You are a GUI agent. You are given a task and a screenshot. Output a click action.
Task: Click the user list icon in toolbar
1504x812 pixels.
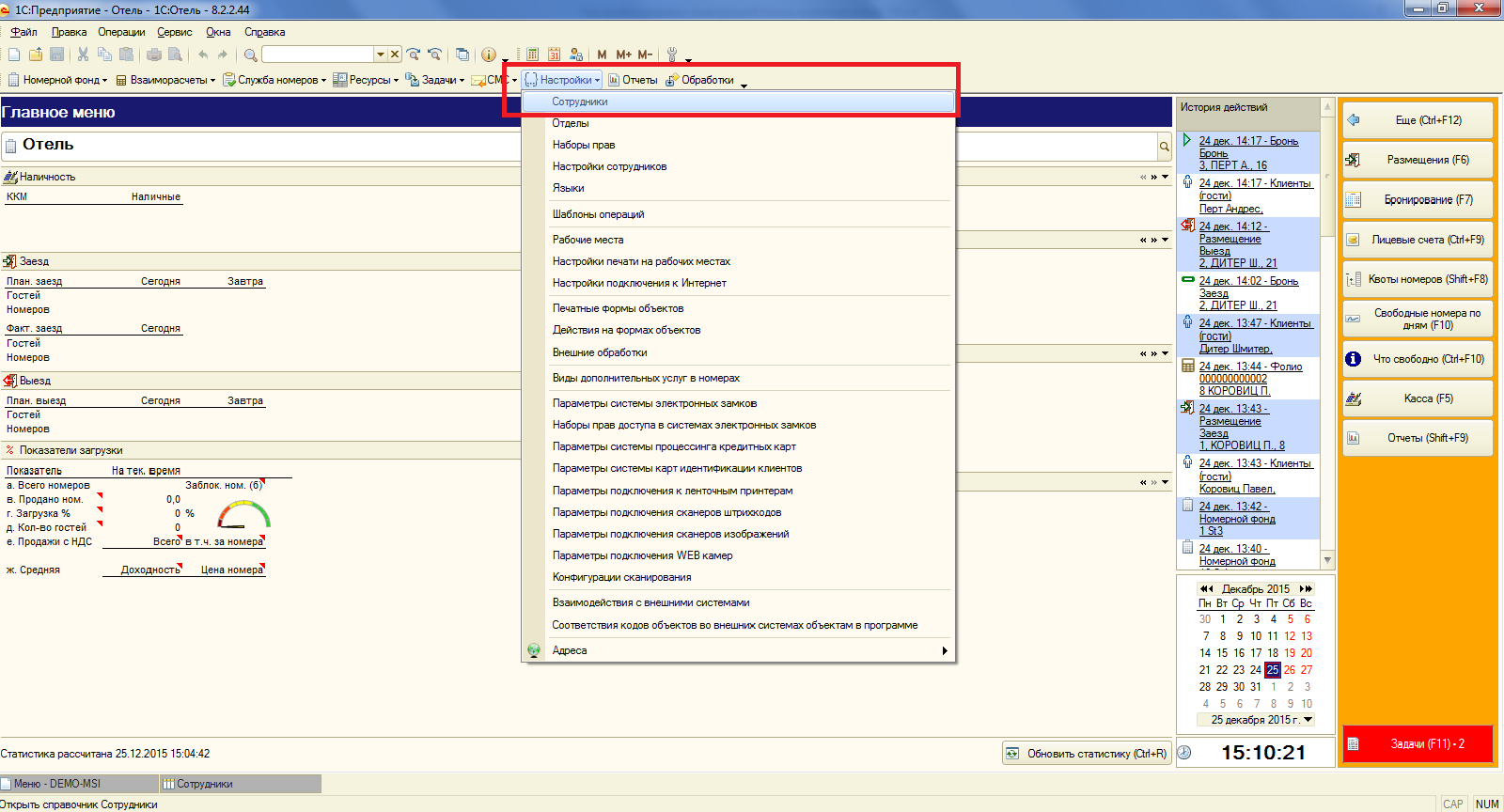576,55
